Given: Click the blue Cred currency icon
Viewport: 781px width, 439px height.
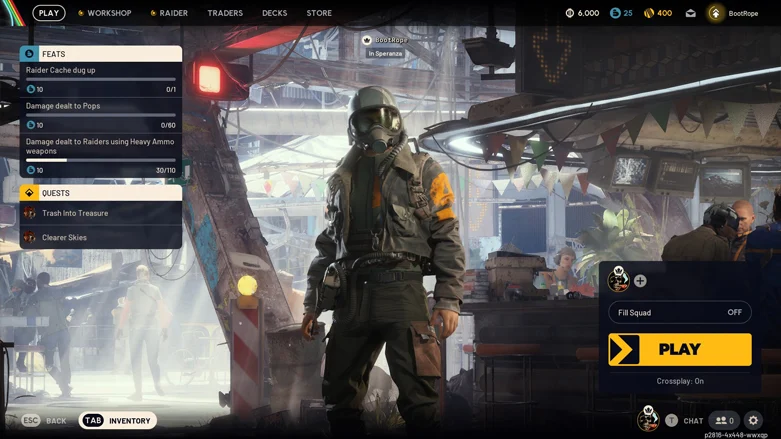Looking at the screenshot, I should (615, 13).
